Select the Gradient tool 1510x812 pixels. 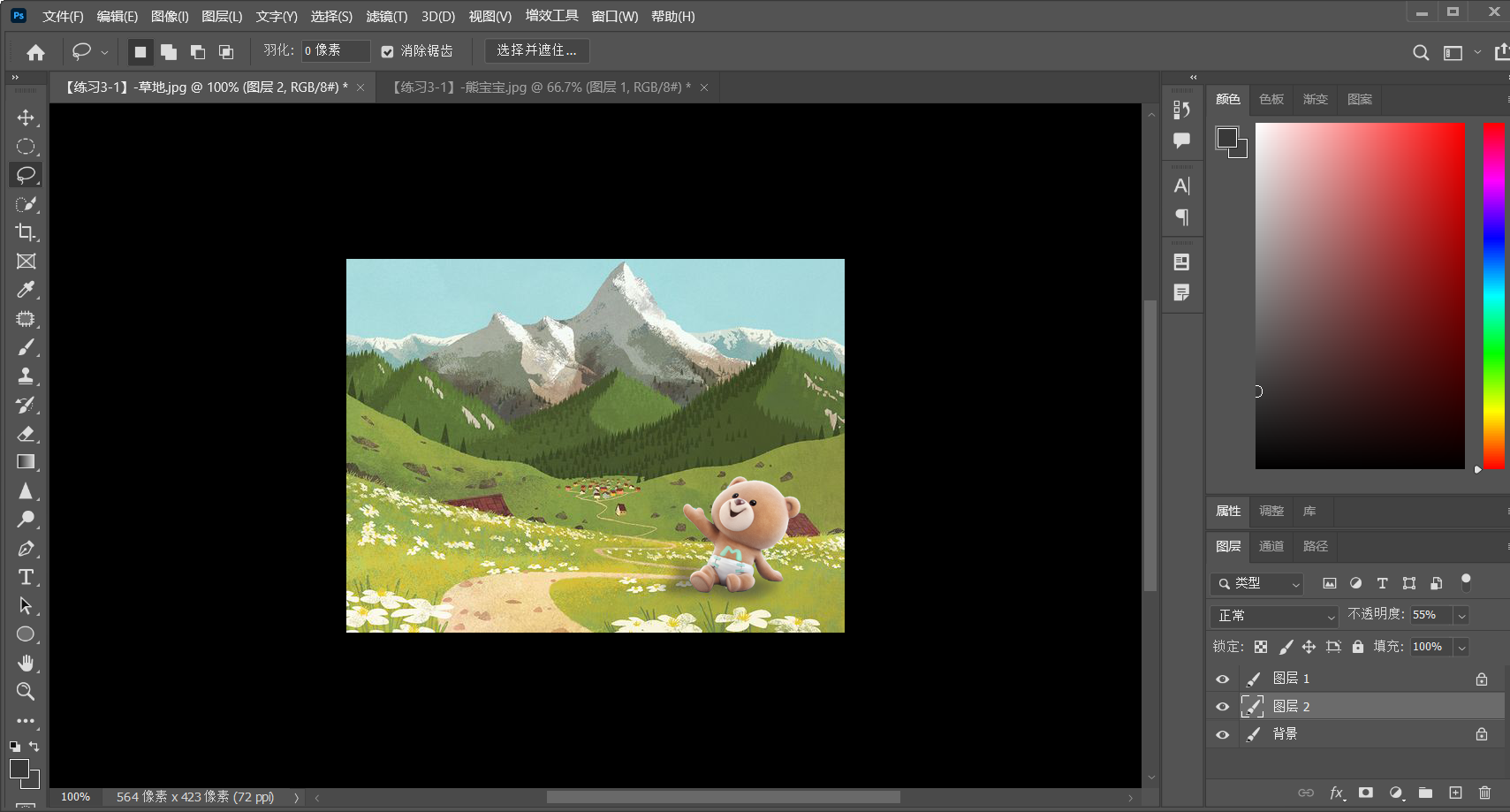(26, 462)
